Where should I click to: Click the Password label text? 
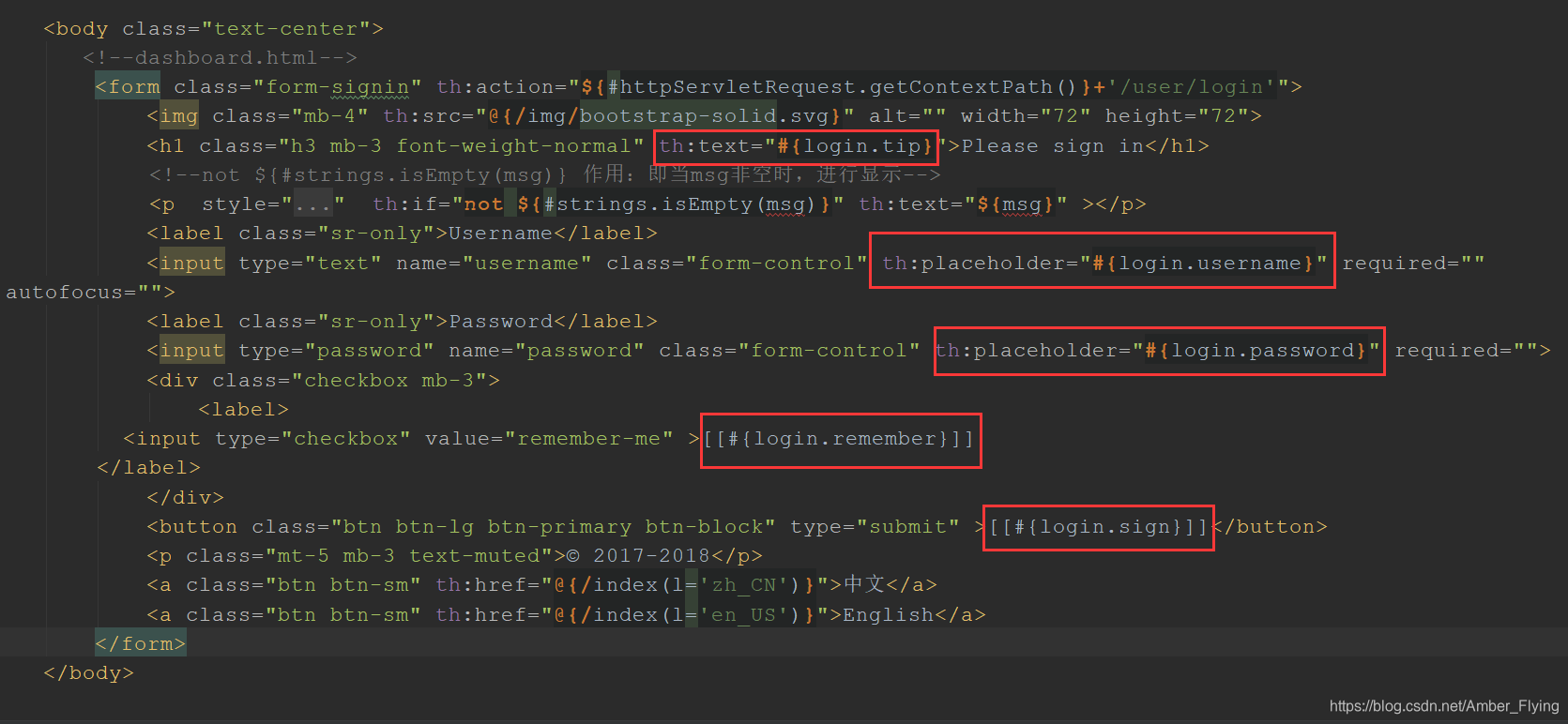click(x=501, y=322)
